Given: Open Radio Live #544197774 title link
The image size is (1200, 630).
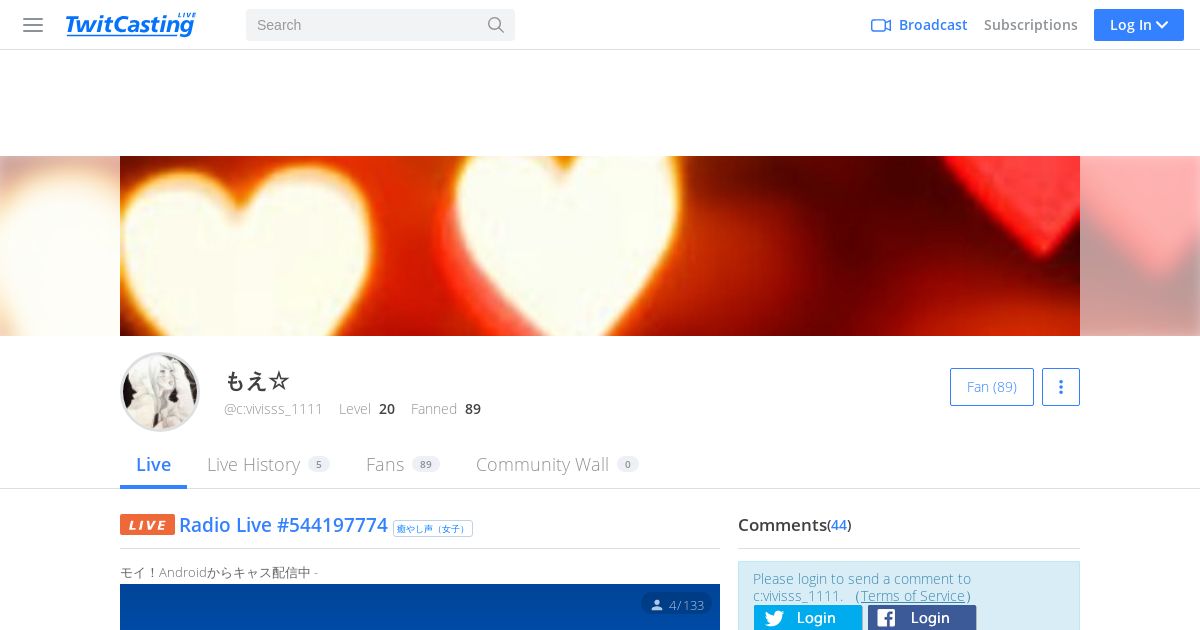Looking at the screenshot, I should (x=283, y=525).
